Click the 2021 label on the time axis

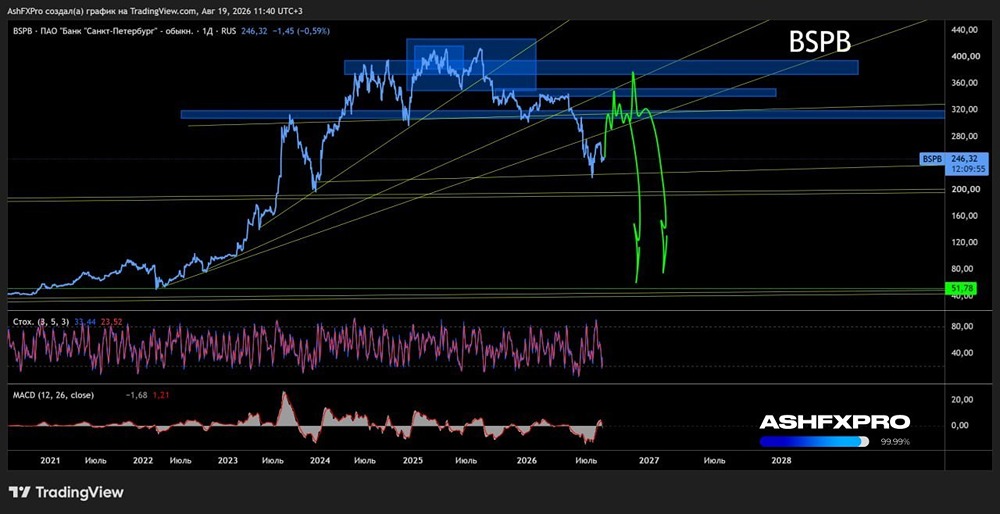[x=50, y=460]
